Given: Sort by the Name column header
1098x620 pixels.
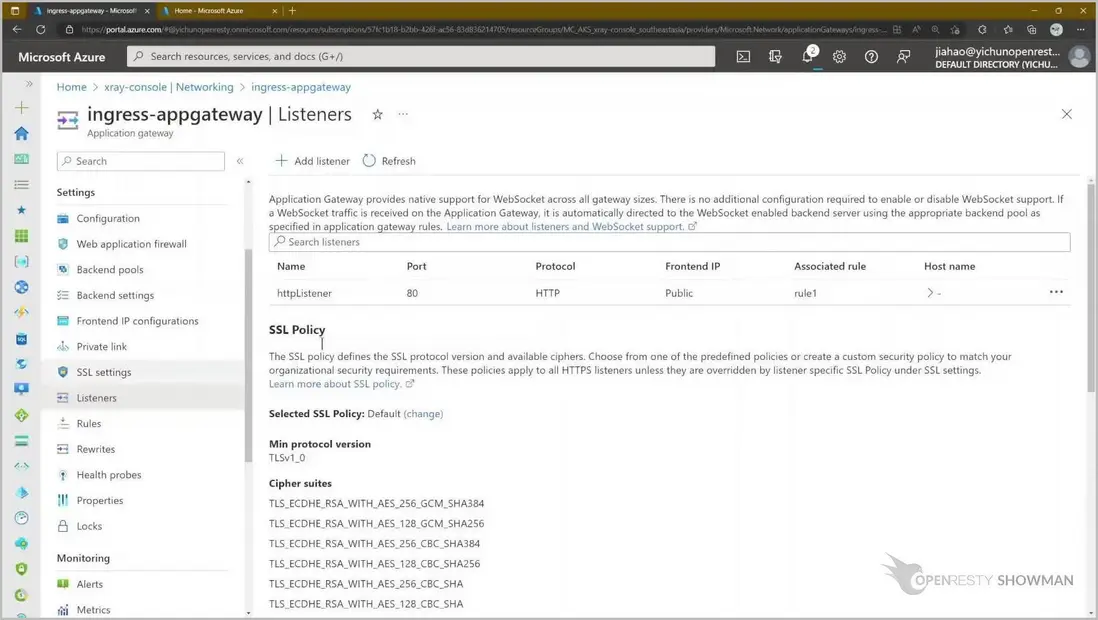Looking at the screenshot, I should 291,266.
